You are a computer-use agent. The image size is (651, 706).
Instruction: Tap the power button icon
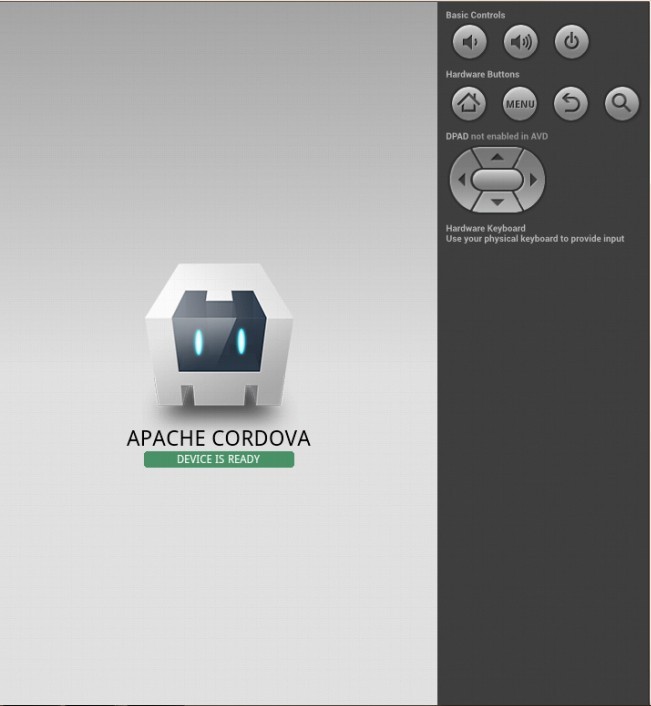click(571, 42)
